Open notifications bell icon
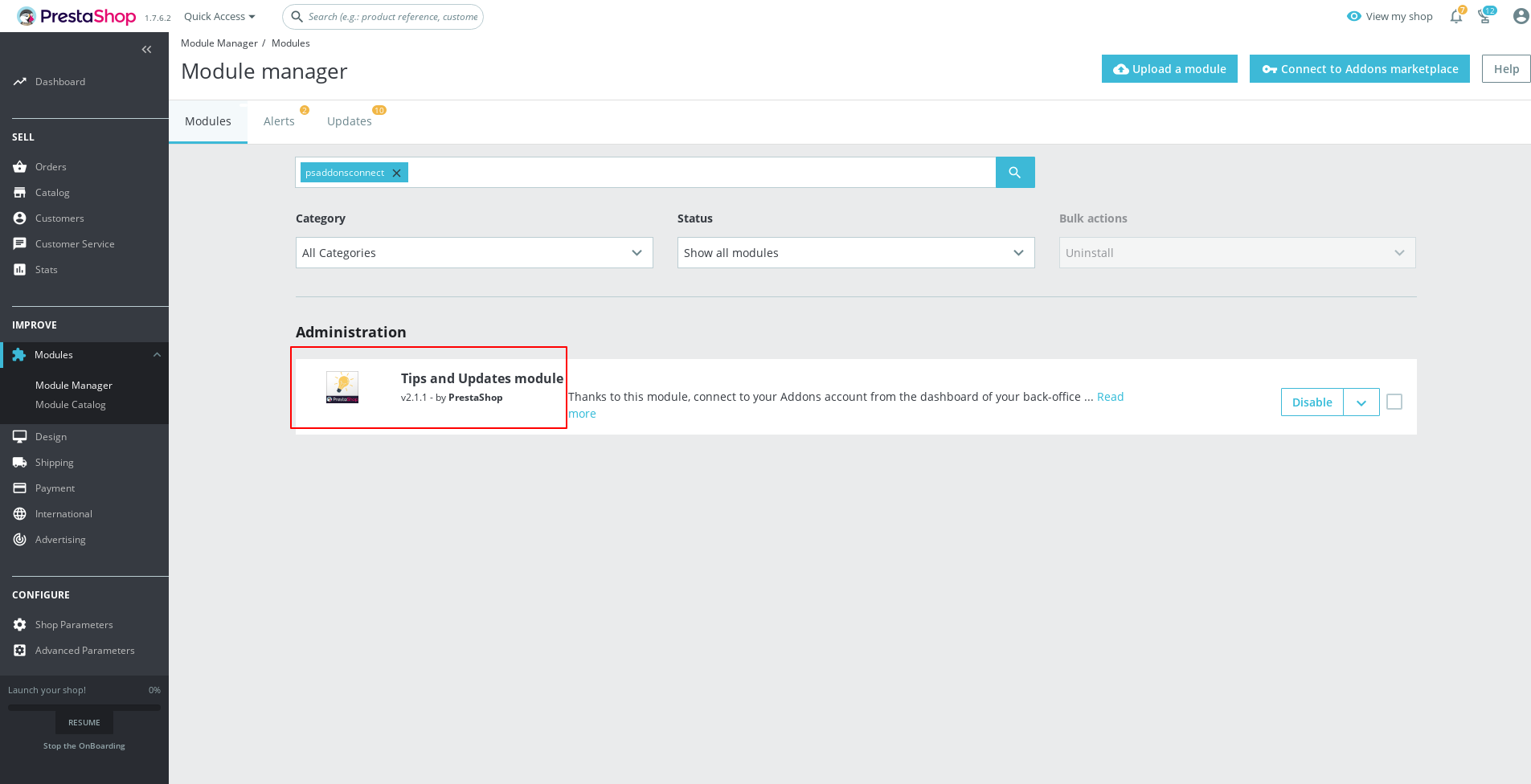The image size is (1531, 784). coord(1455,17)
